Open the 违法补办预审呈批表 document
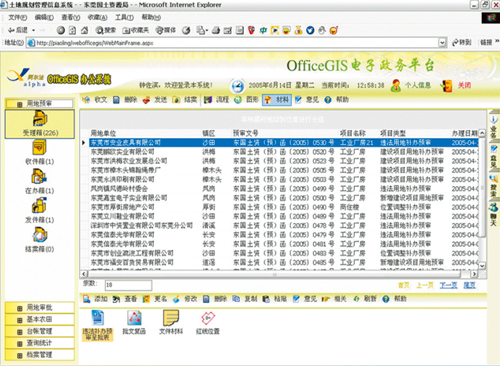This screenshot has width=500, height=366. (98, 325)
